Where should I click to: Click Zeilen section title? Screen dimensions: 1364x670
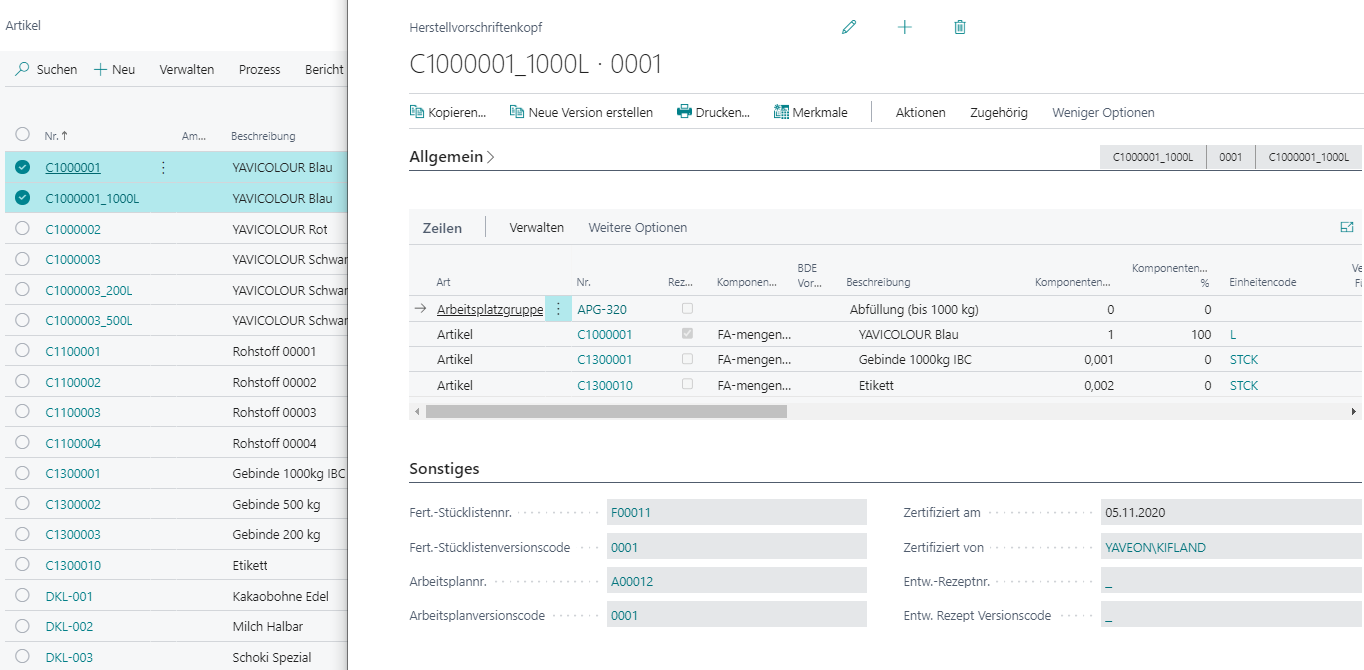pyautogui.click(x=442, y=228)
